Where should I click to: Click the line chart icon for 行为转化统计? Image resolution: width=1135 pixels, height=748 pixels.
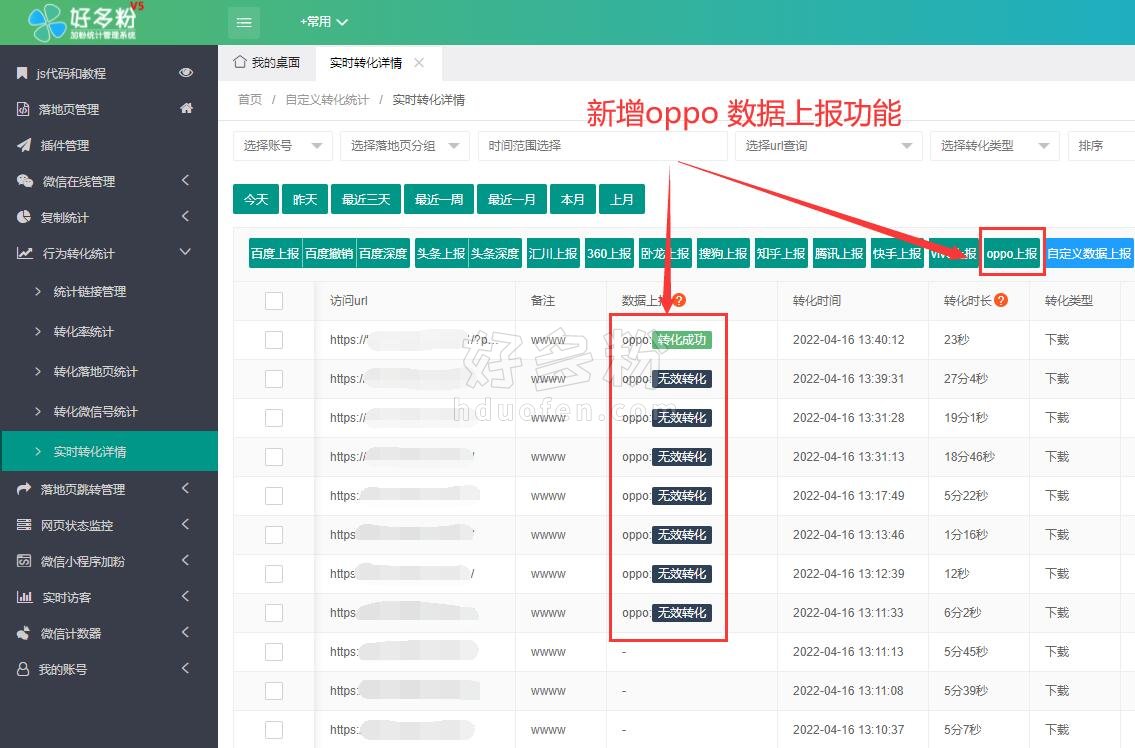coord(25,253)
